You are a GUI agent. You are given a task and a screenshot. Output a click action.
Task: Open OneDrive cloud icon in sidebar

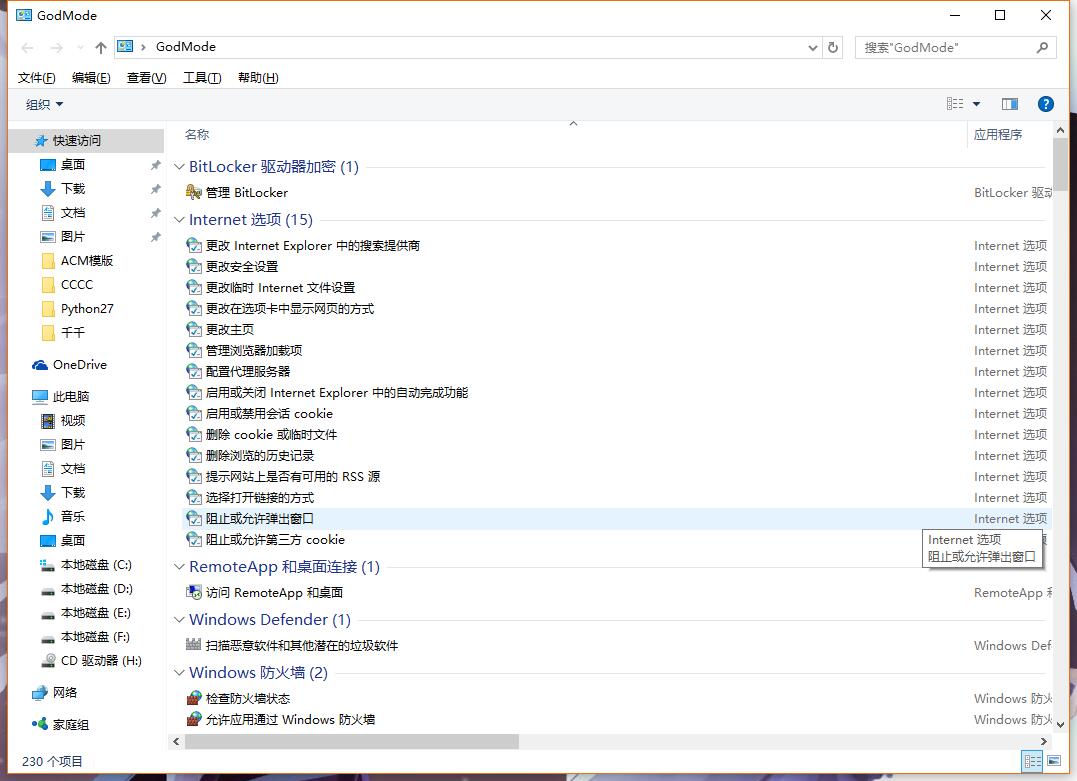point(40,365)
